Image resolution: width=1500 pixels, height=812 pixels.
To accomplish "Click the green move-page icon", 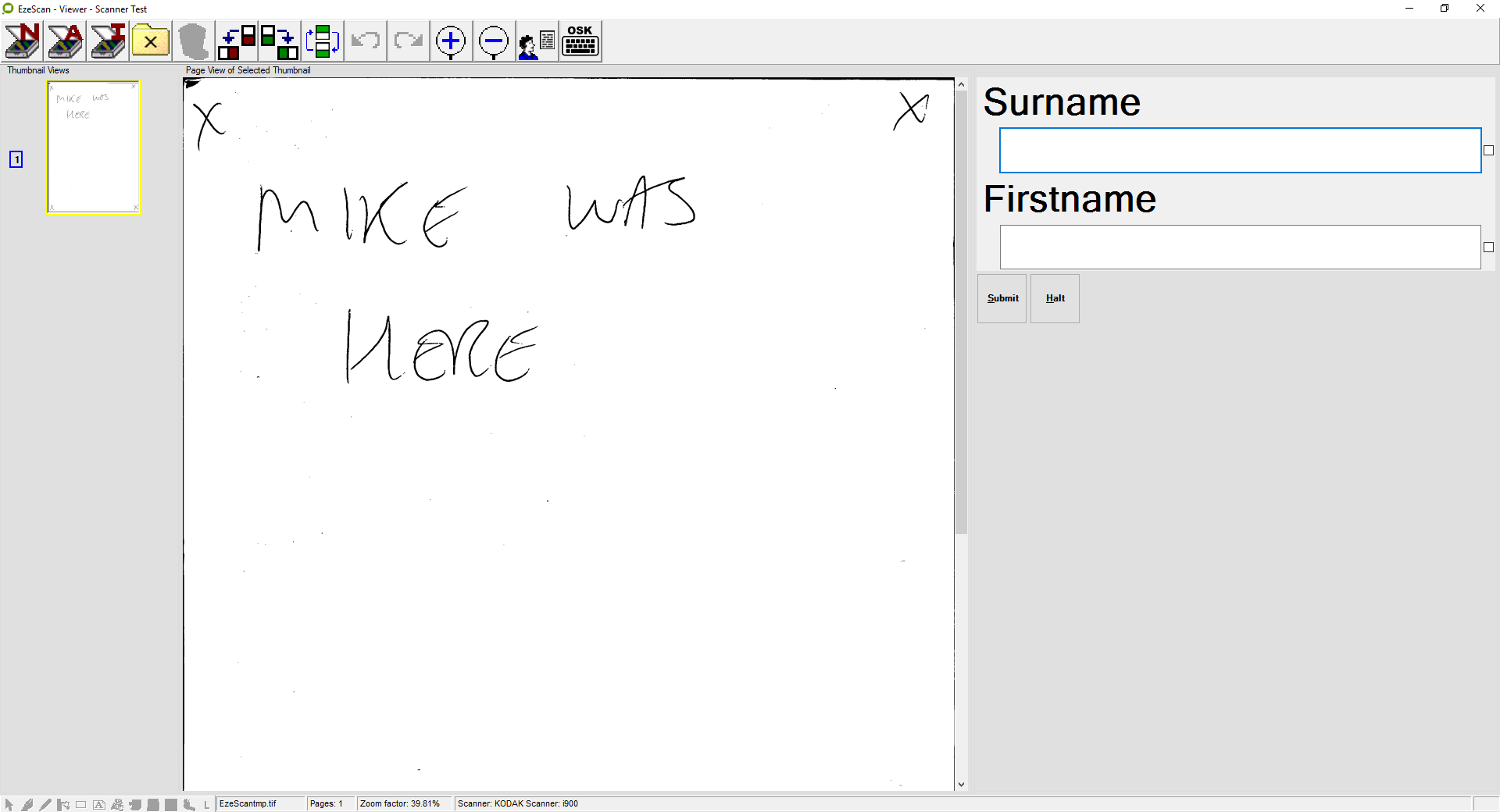I will 279,41.
